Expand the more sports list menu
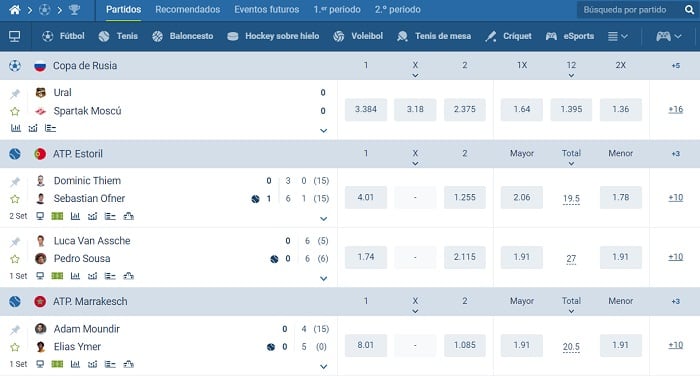This screenshot has height=376, width=700. pos(618,36)
